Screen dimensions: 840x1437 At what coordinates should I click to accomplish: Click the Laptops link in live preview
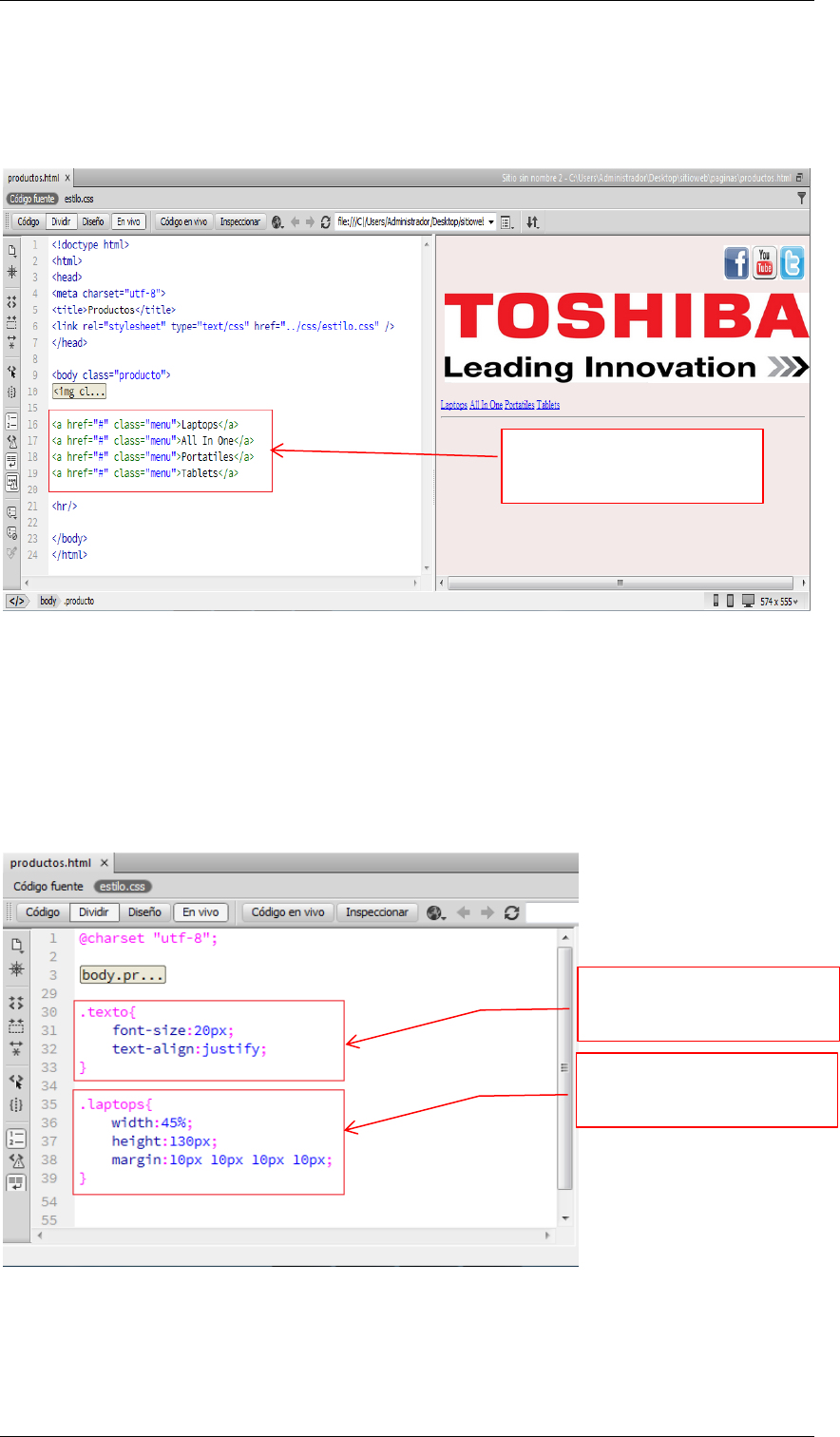tap(454, 405)
